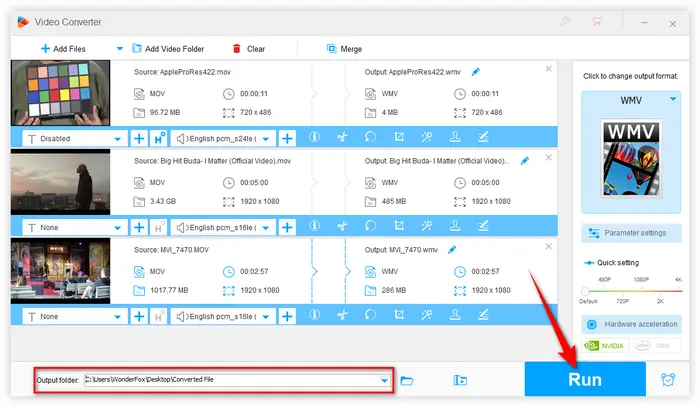Select the Big Hit Buda video thumbnail

[x=60, y=182]
